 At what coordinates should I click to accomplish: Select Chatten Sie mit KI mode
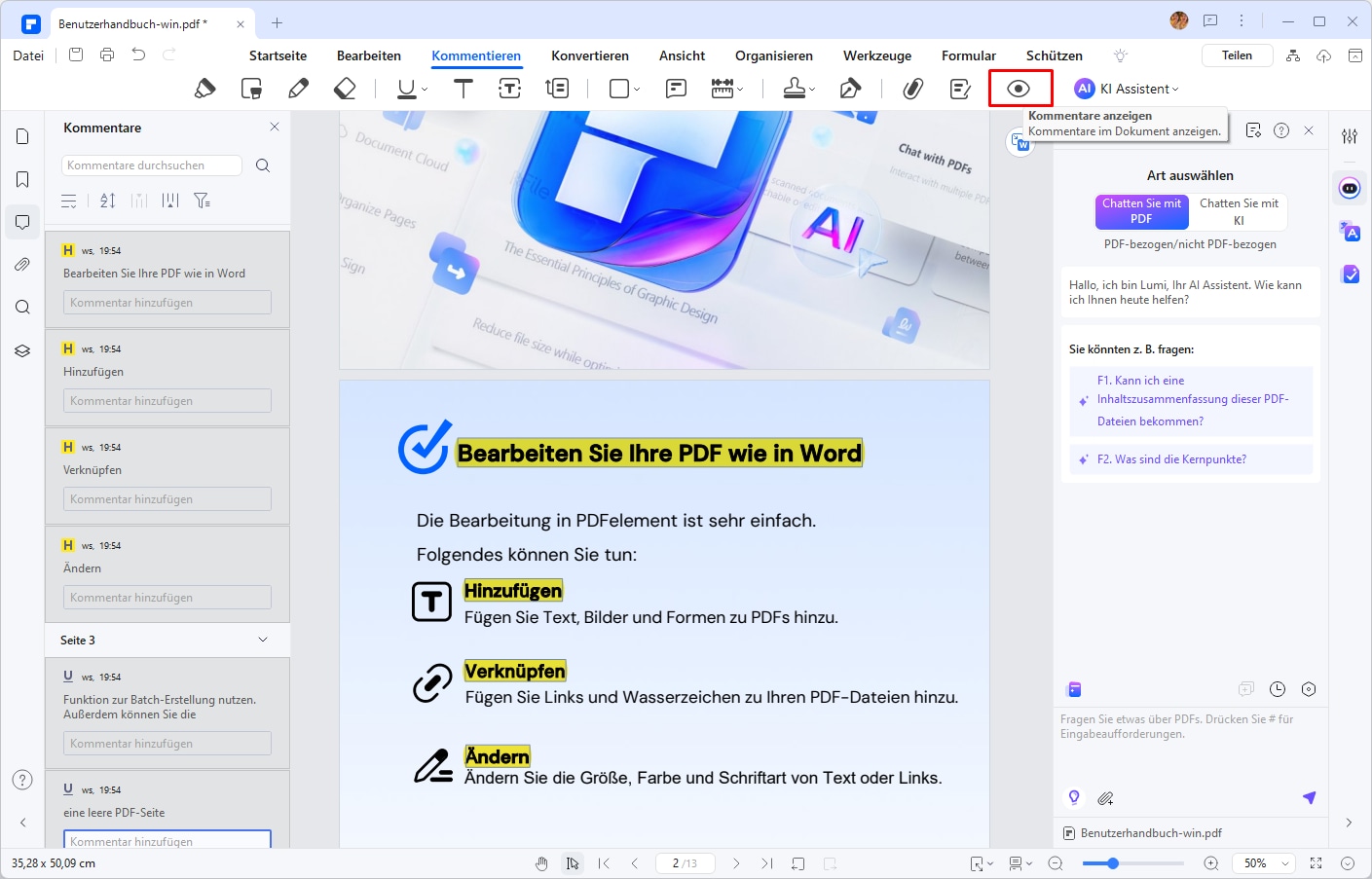pos(1239,211)
